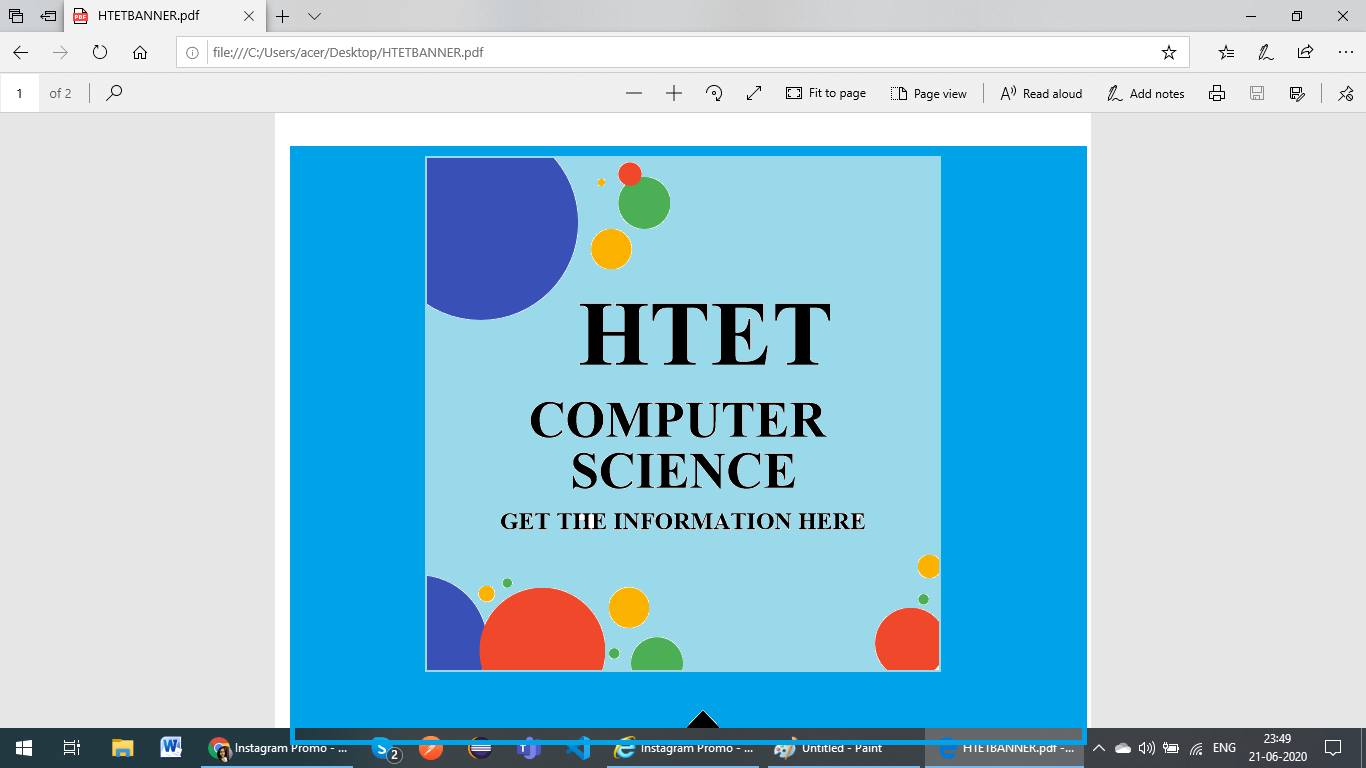This screenshot has height=768, width=1366.
Task: Show the tab previews chevron
Action: point(314,16)
